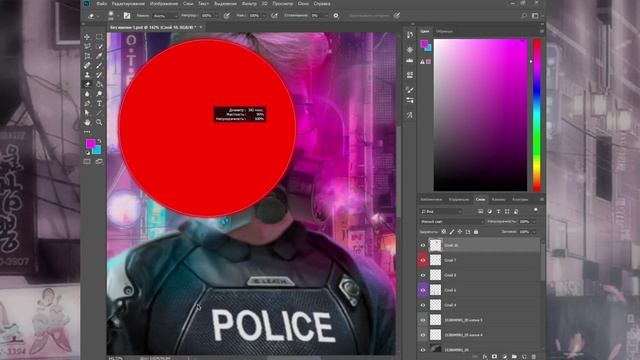
Task: Open the Файл menu
Action: click(x=101, y=4)
